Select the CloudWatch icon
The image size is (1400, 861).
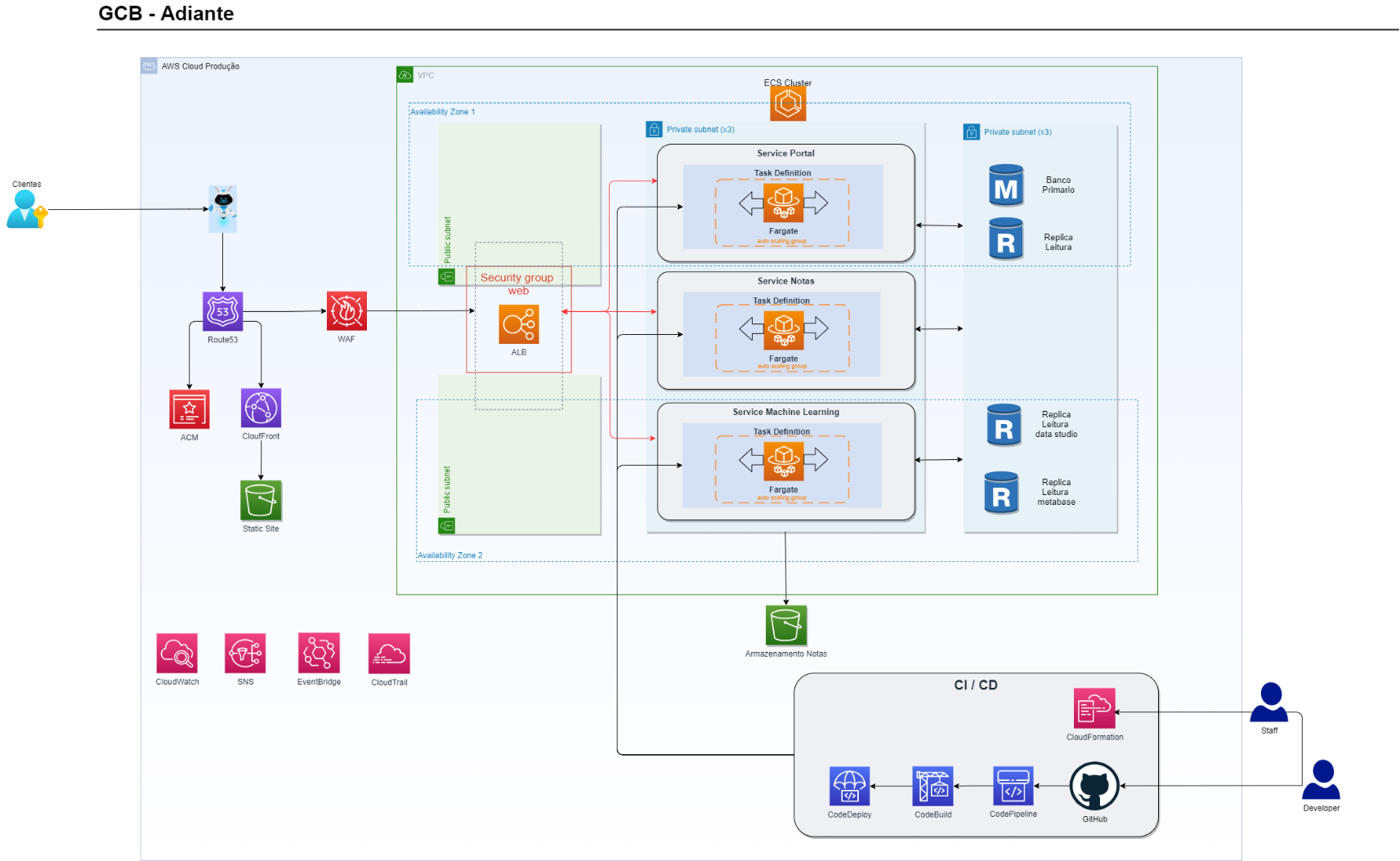point(177,654)
